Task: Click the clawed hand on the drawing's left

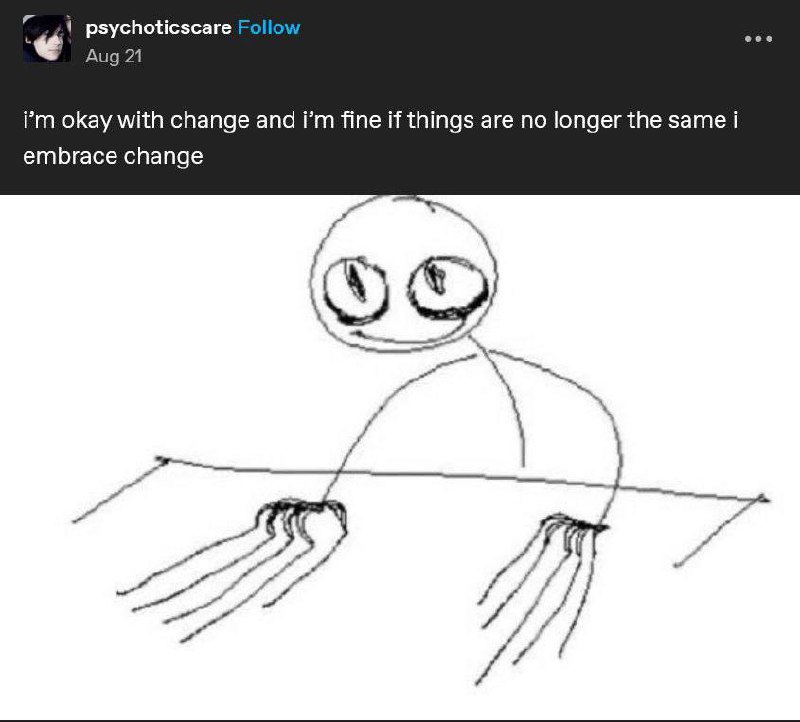Action: (x=301, y=520)
